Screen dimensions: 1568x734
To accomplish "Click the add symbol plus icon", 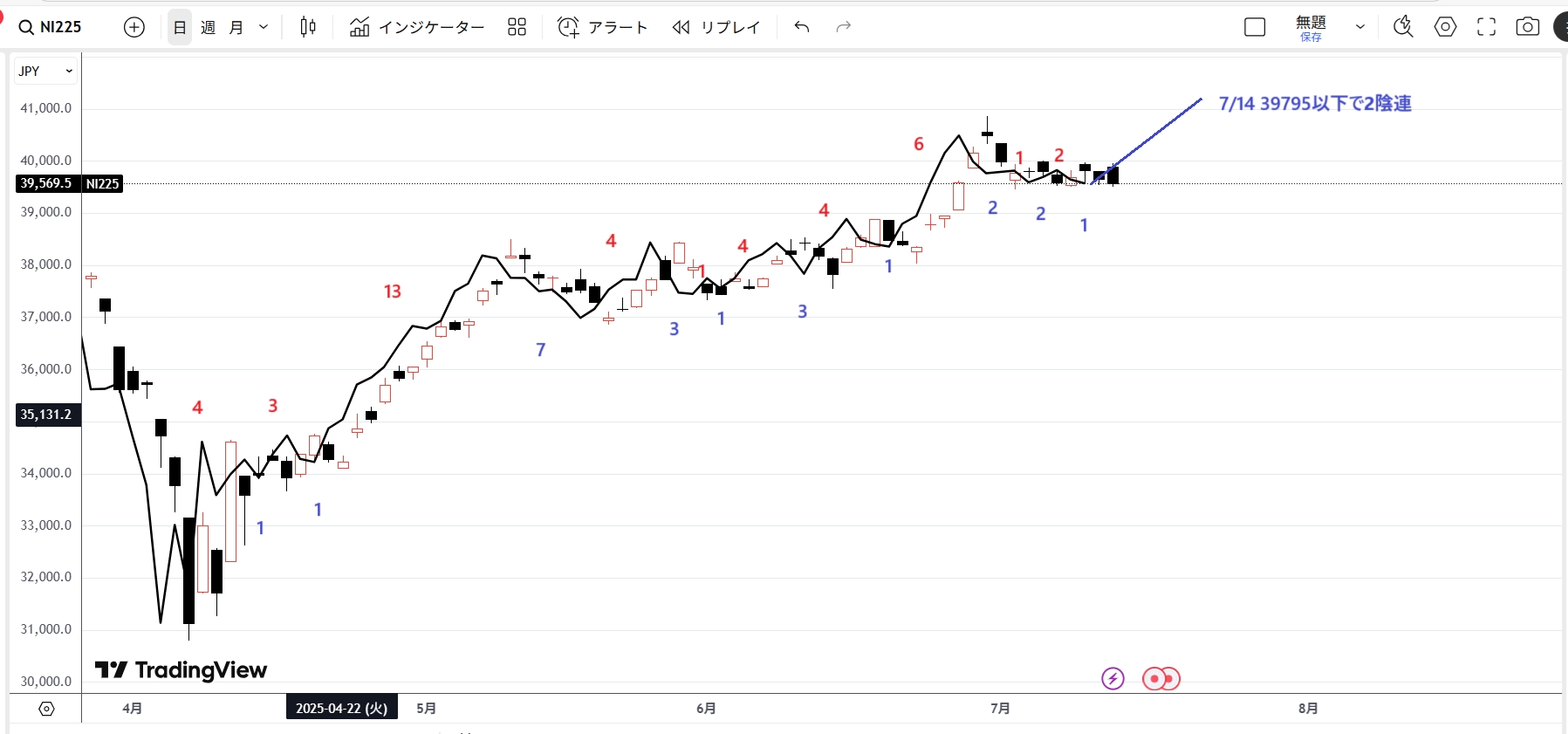I will pos(134,27).
